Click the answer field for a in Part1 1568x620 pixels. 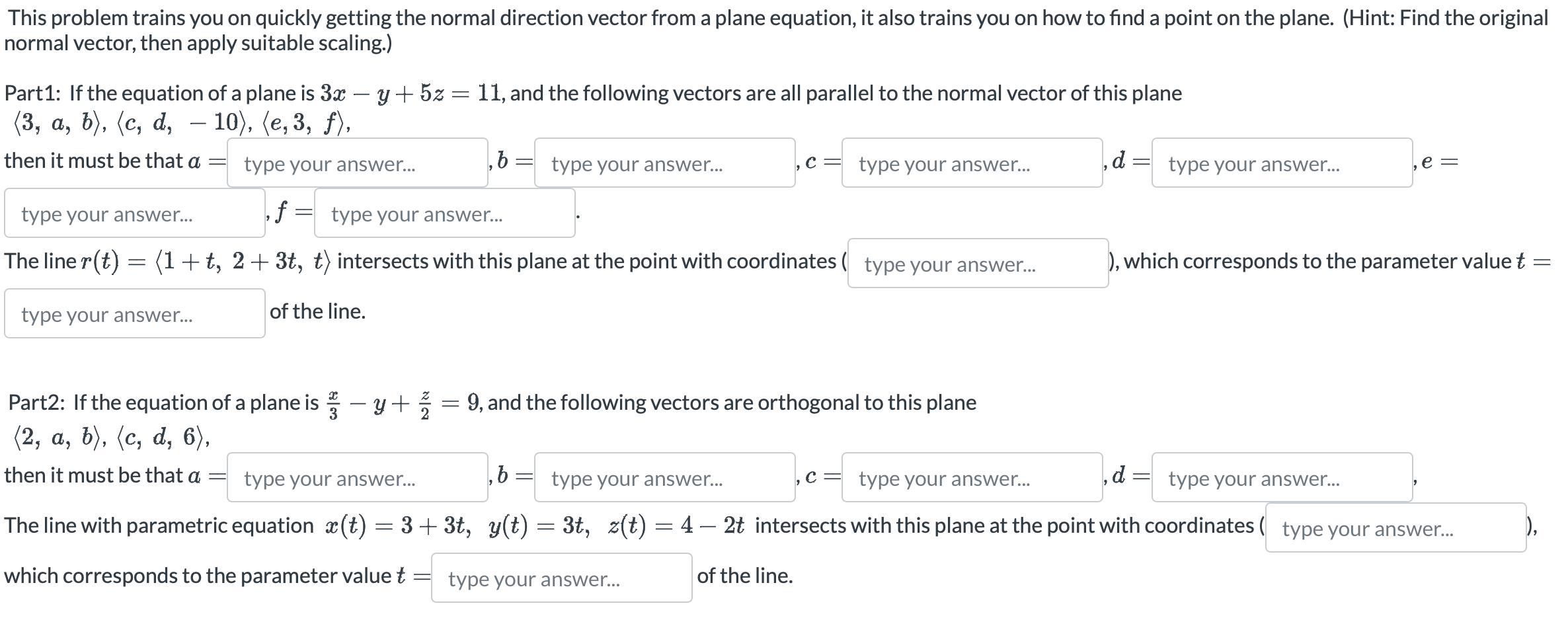click(357, 164)
